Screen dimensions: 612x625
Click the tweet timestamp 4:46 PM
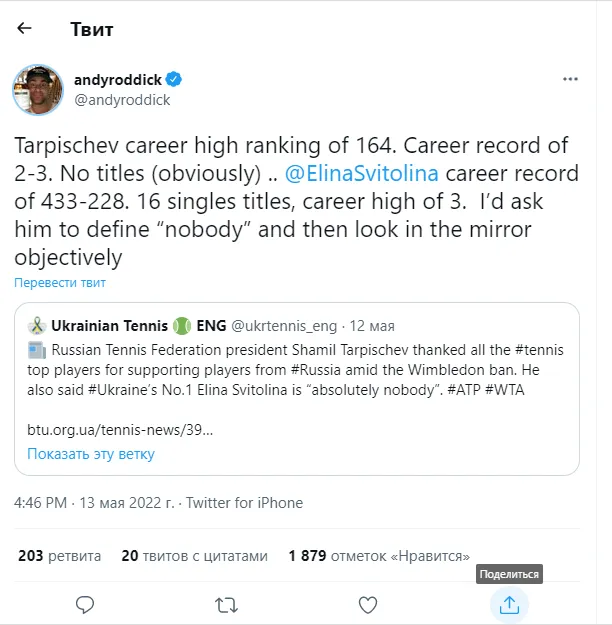point(41,503)
